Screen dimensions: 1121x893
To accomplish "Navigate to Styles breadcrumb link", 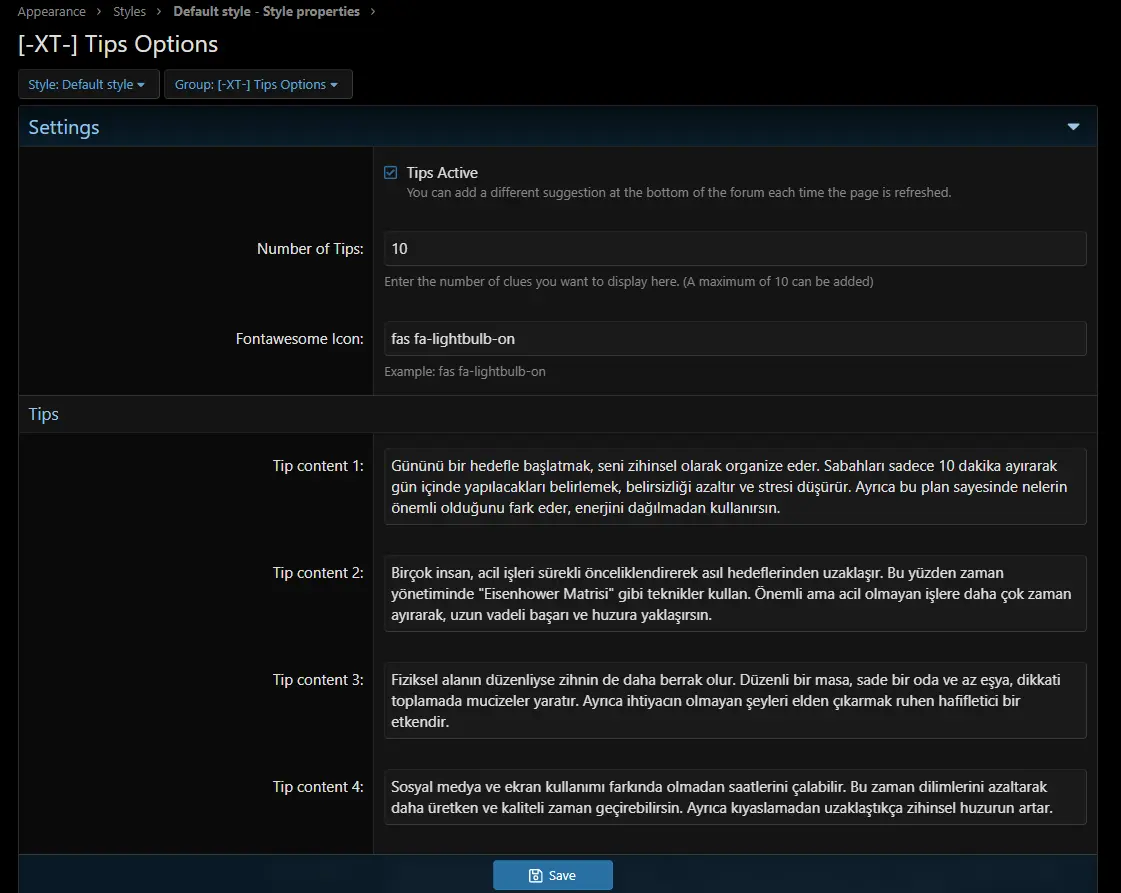I will click(x=129, y=12).
